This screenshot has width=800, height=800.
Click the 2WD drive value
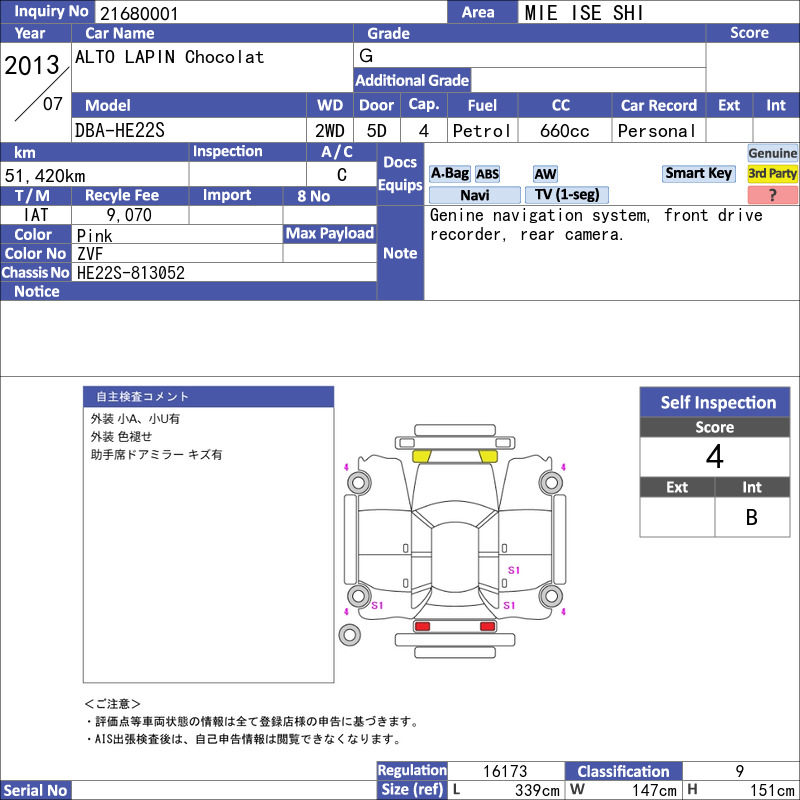330,131
